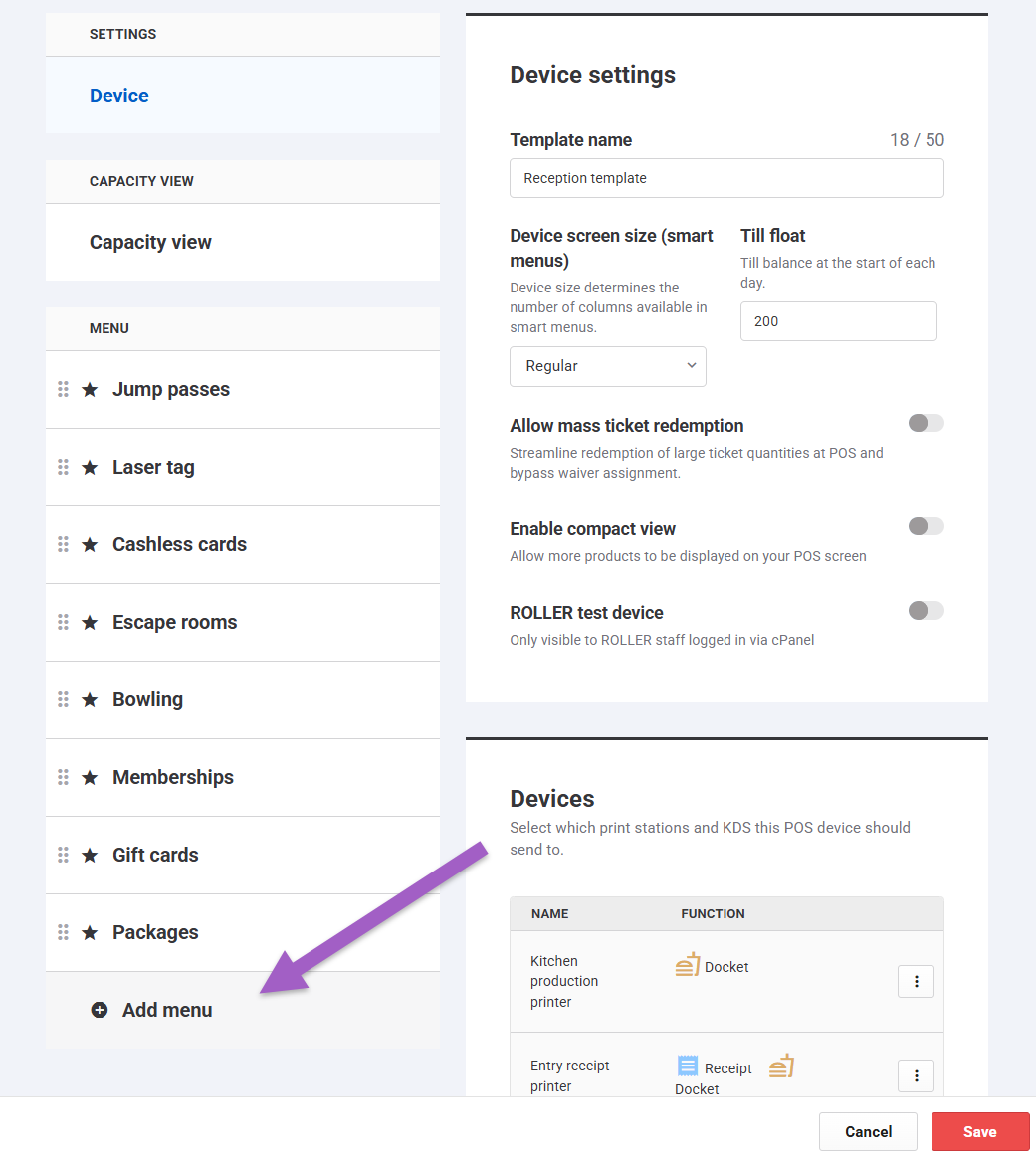Click the blue receipt icon for Entry receipt printer
The image size is (1036, 1163).
coord(688,1066)
